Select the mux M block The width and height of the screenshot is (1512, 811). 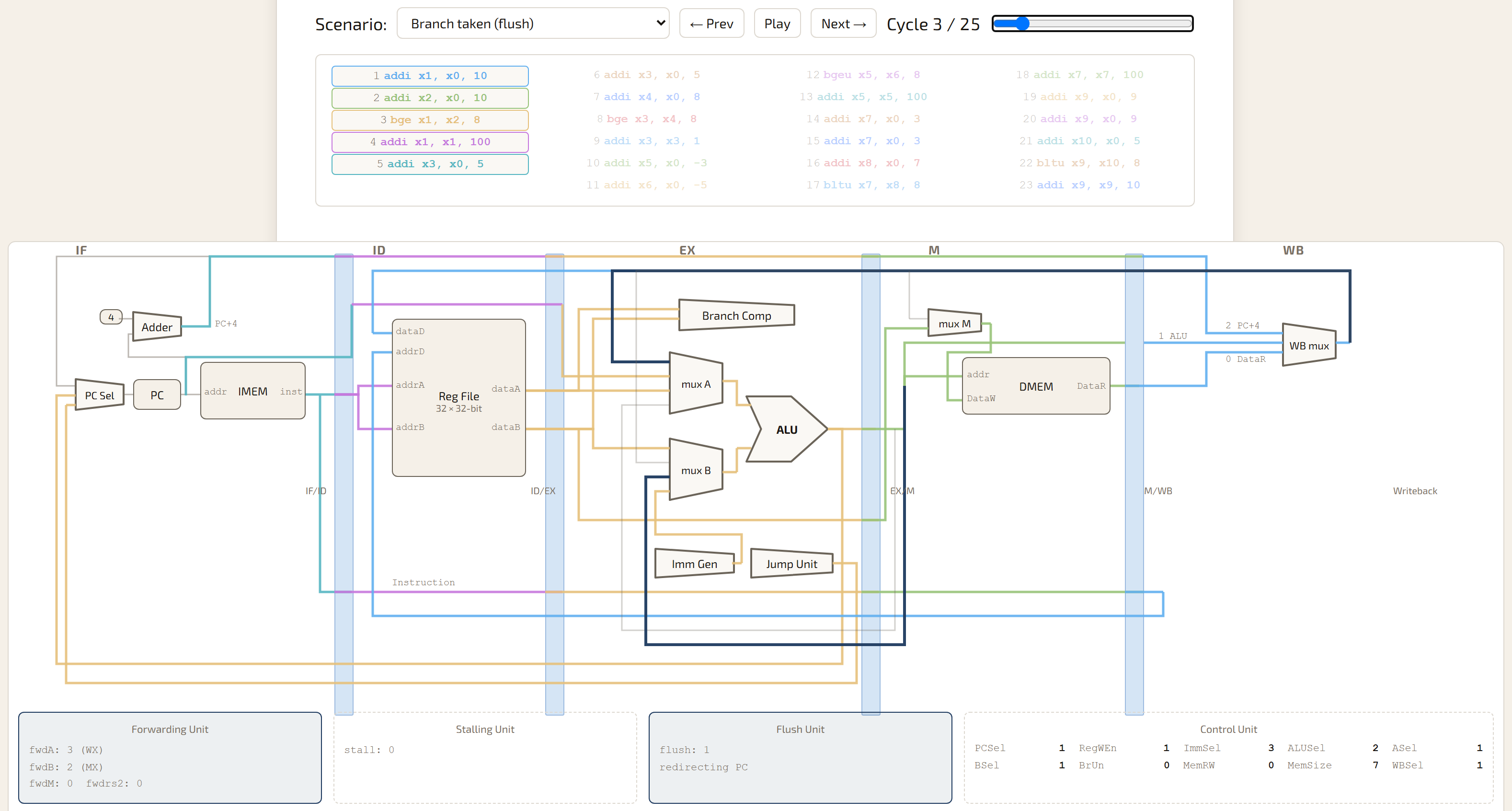[954, 323]
